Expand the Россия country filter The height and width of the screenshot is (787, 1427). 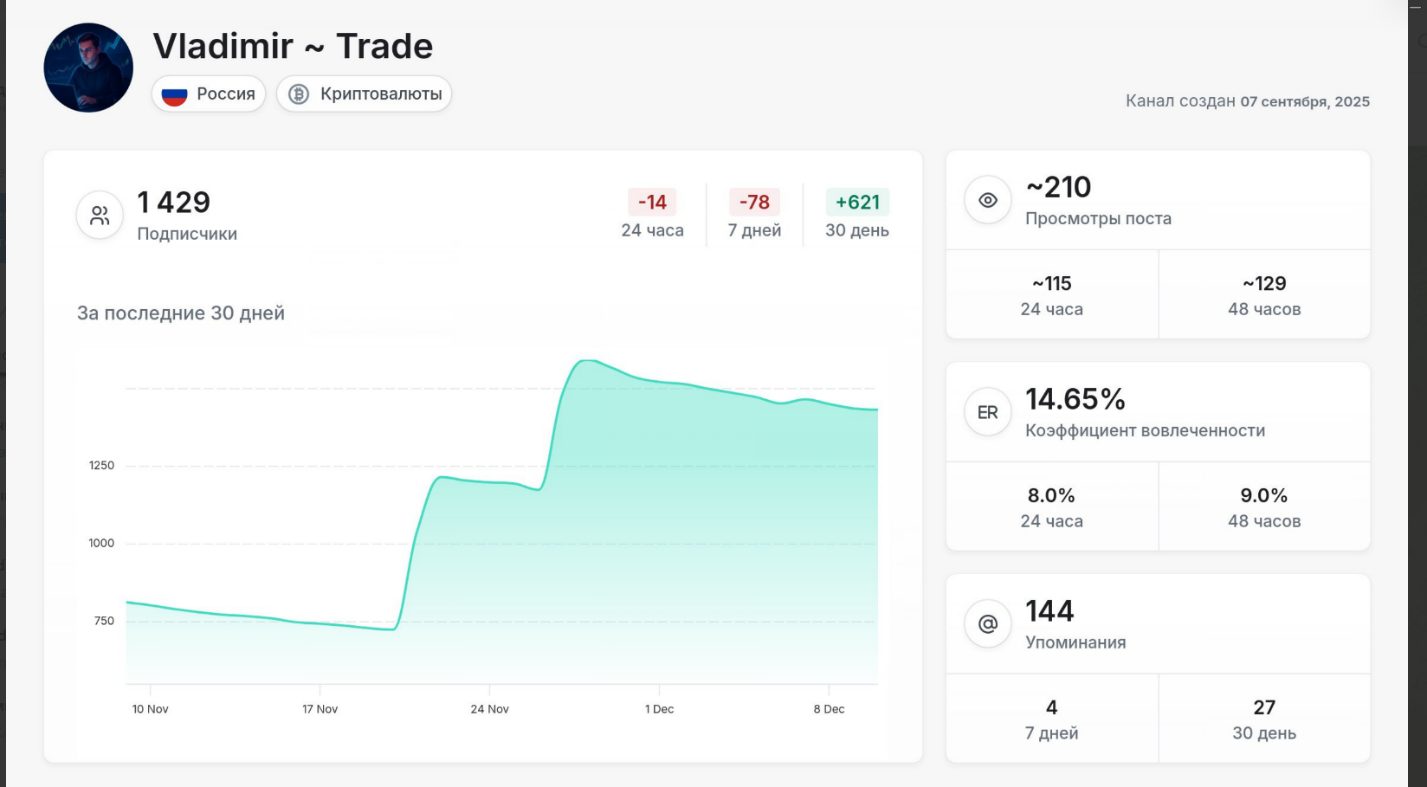(x=208, y=94)
